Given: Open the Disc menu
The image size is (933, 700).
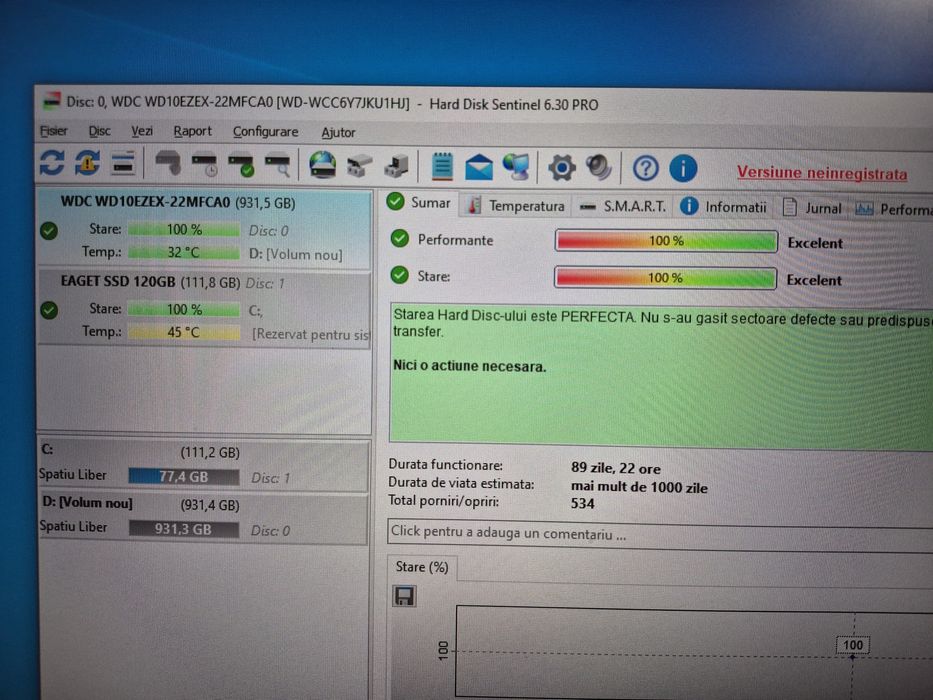Looking at the screenshot, I should 99,131.
